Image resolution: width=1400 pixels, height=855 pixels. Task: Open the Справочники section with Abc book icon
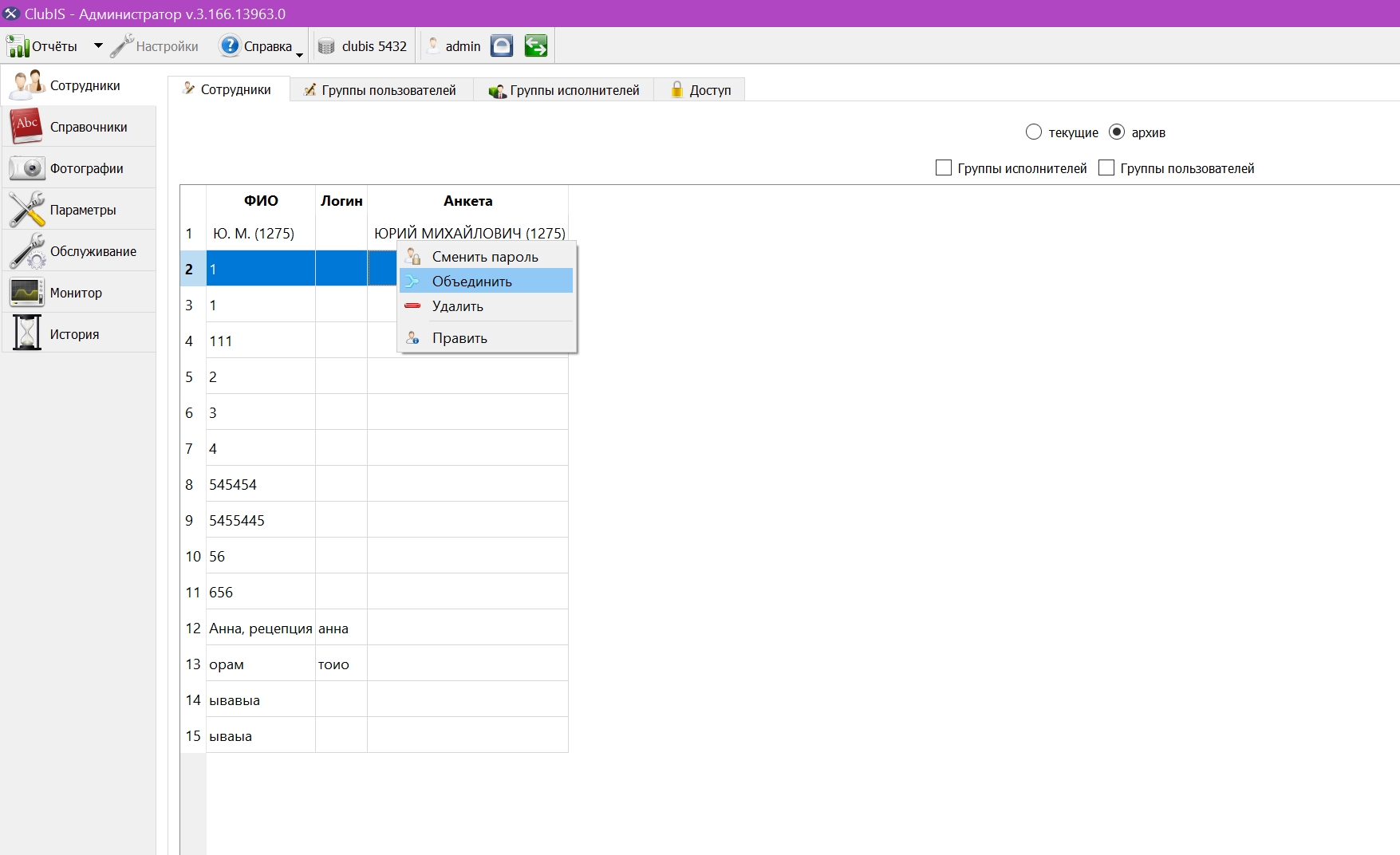[x=26, y=126]
